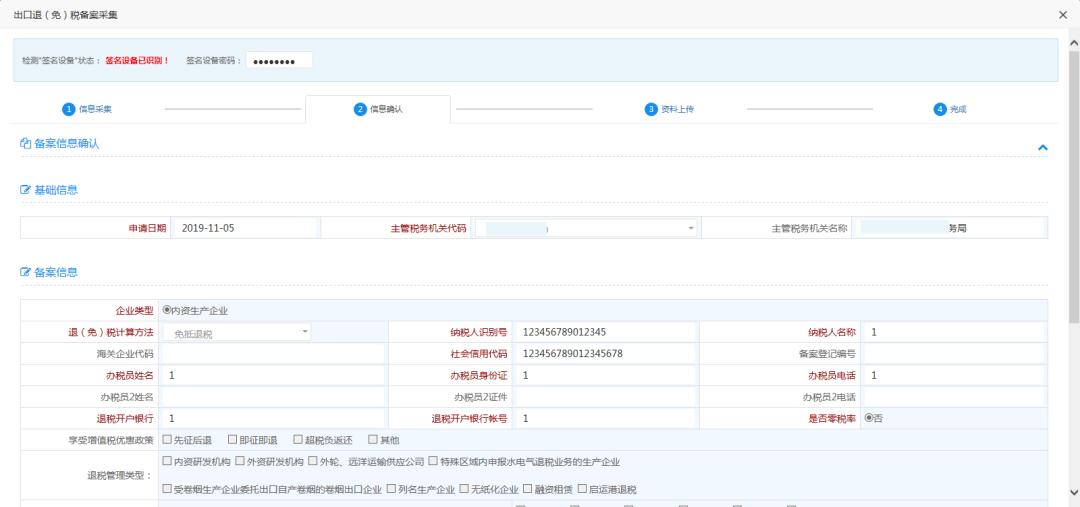Screen dimensions: 1080x507
Task: Select 否 for 是否零税率
Action: tap(869, 418)
